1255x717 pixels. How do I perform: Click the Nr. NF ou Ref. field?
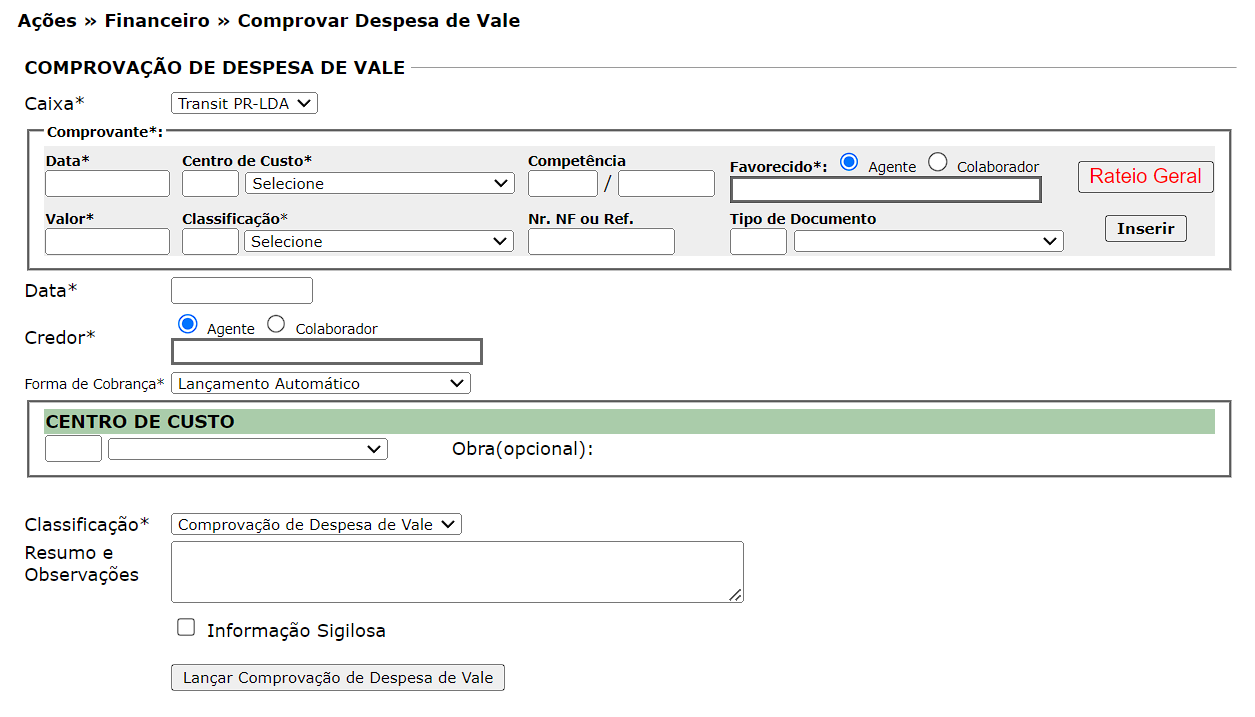tap(601, 242)
